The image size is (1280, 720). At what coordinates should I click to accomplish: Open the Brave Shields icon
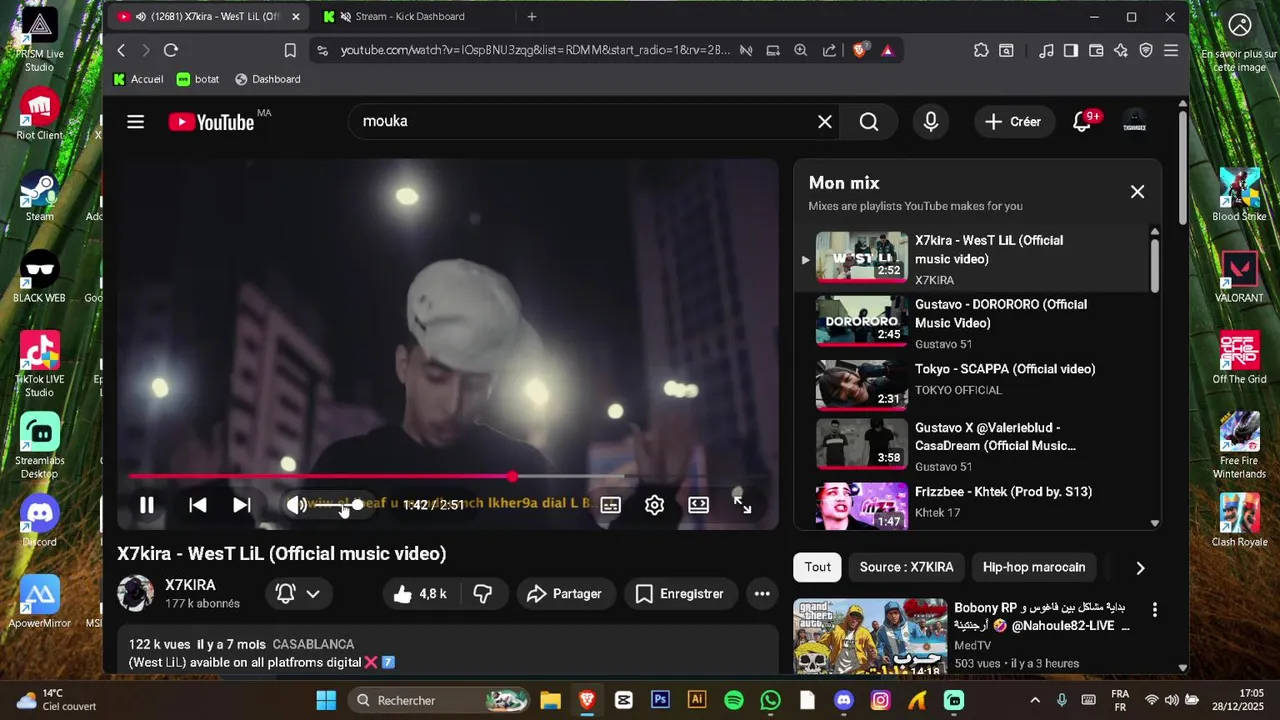860,50
